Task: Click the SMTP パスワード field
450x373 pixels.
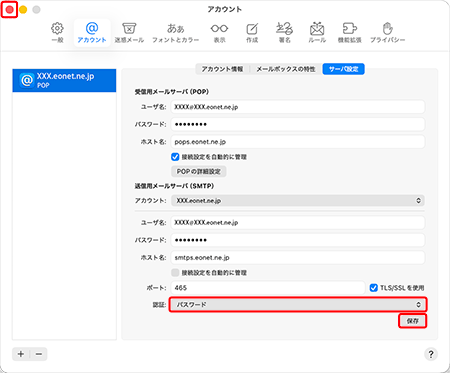Action: [298, 240]
